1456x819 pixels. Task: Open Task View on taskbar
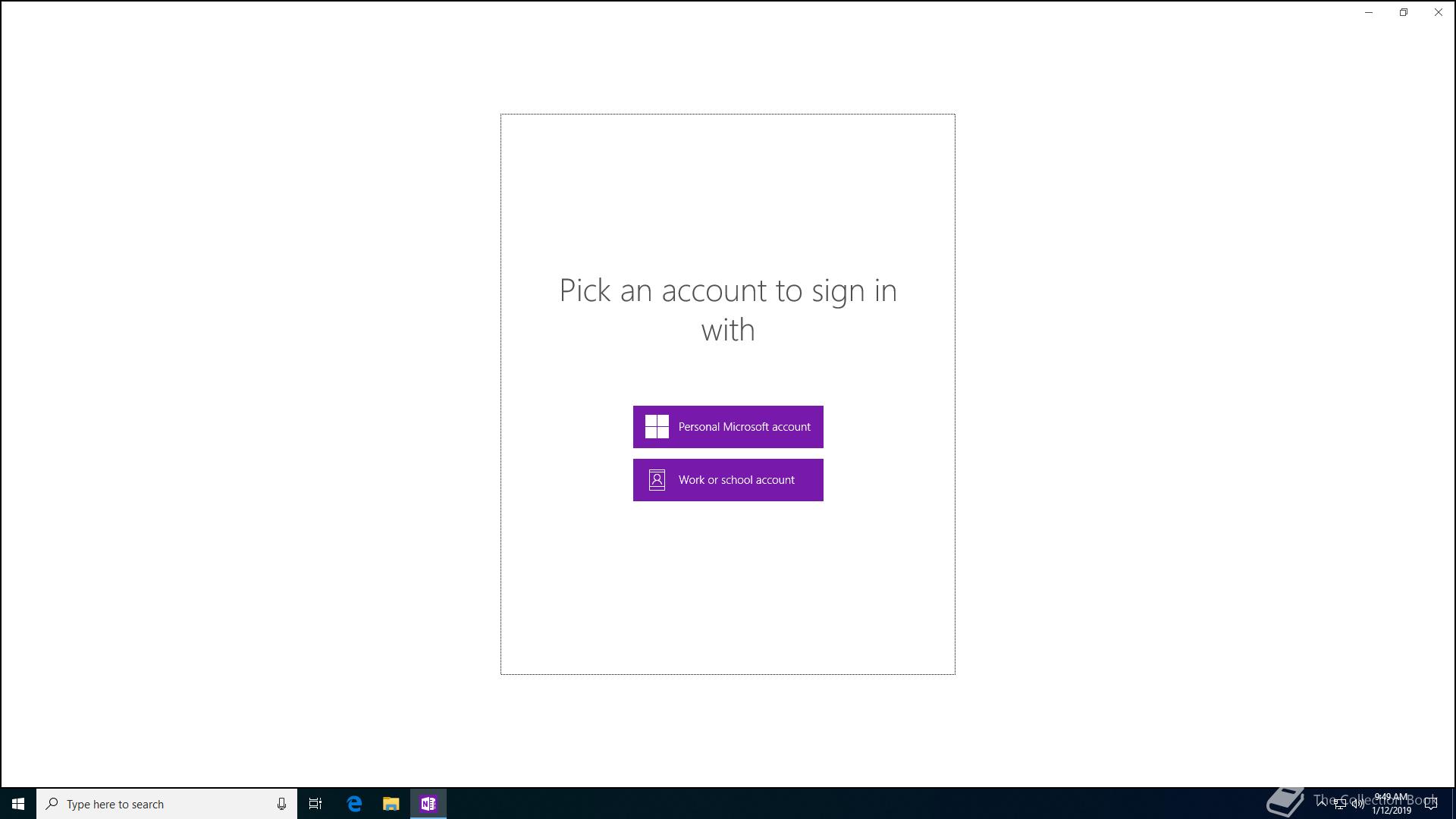coord(315,804)
